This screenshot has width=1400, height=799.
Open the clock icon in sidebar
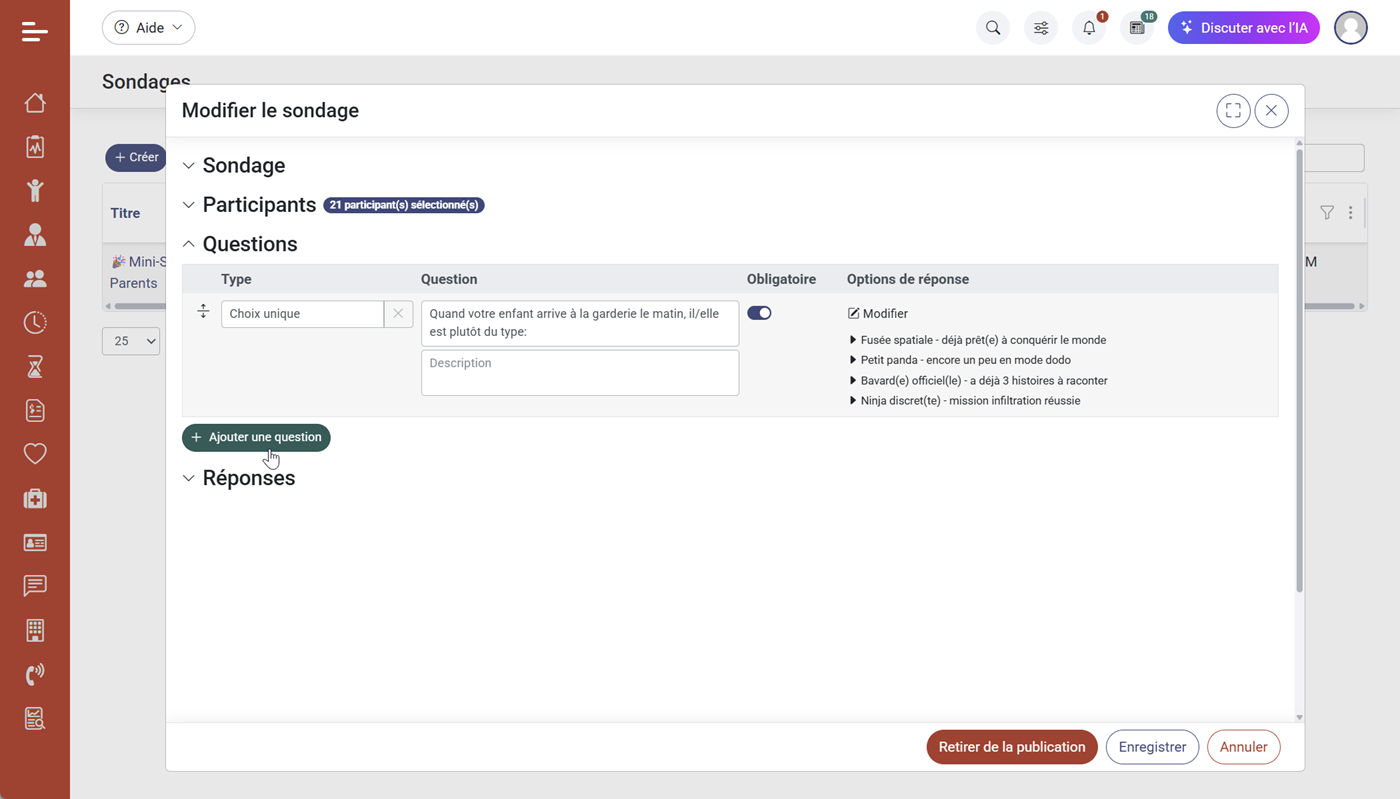click(x=35, y=322)
